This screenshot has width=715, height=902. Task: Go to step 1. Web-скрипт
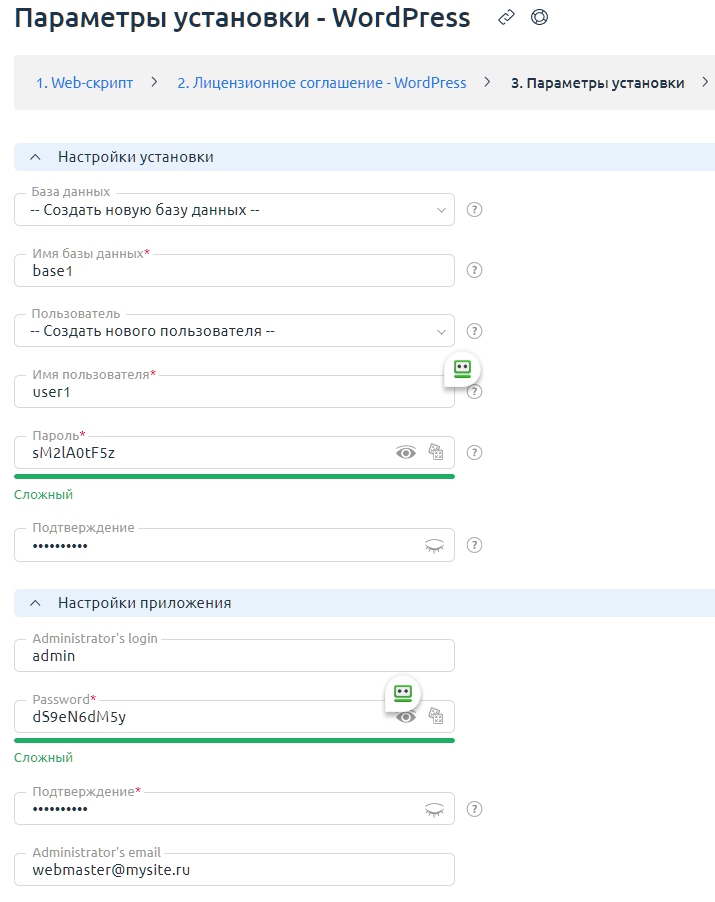click(x=85, y=83)
